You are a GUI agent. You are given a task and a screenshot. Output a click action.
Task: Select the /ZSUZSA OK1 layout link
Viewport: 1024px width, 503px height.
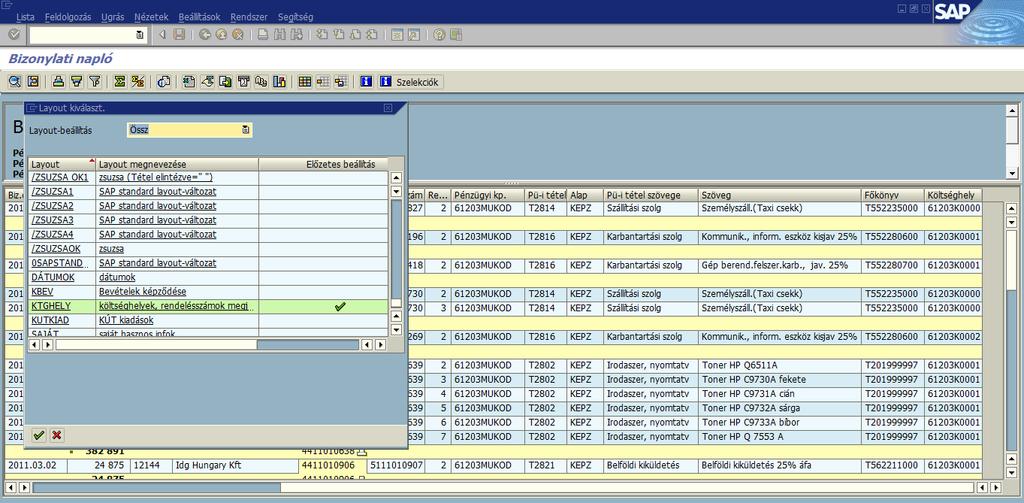(59, 177)
